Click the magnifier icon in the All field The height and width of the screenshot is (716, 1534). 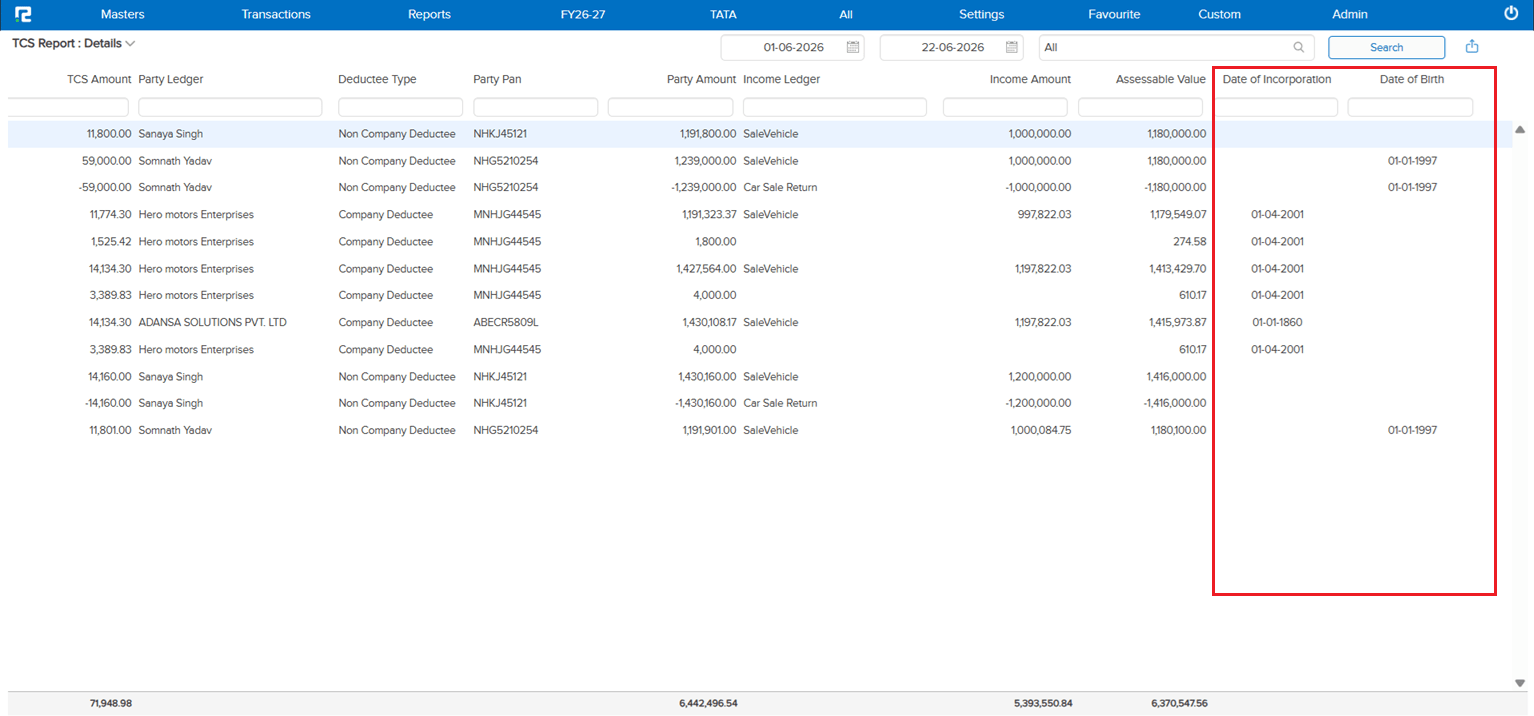(1299, 47)
